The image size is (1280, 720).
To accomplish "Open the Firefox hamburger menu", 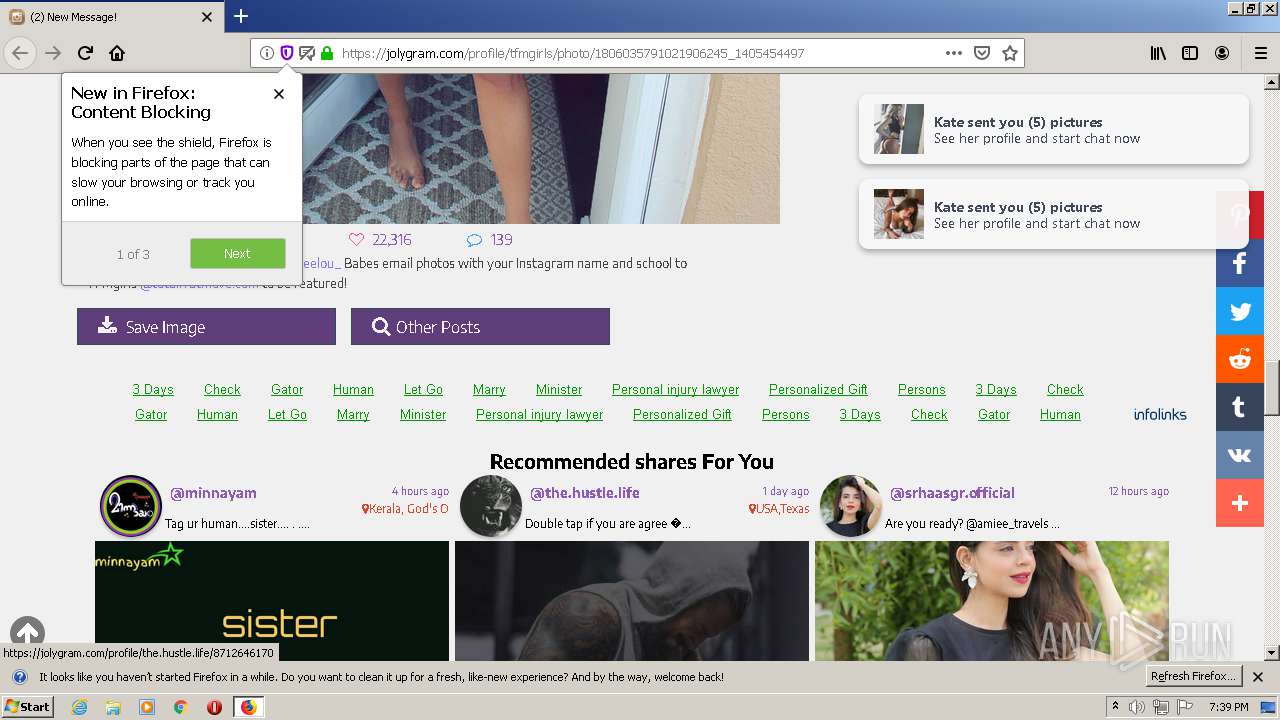I will (x=1260, y=53).
